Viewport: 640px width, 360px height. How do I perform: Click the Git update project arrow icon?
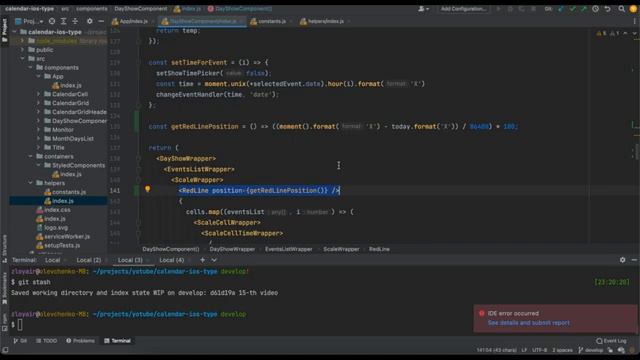561,9
